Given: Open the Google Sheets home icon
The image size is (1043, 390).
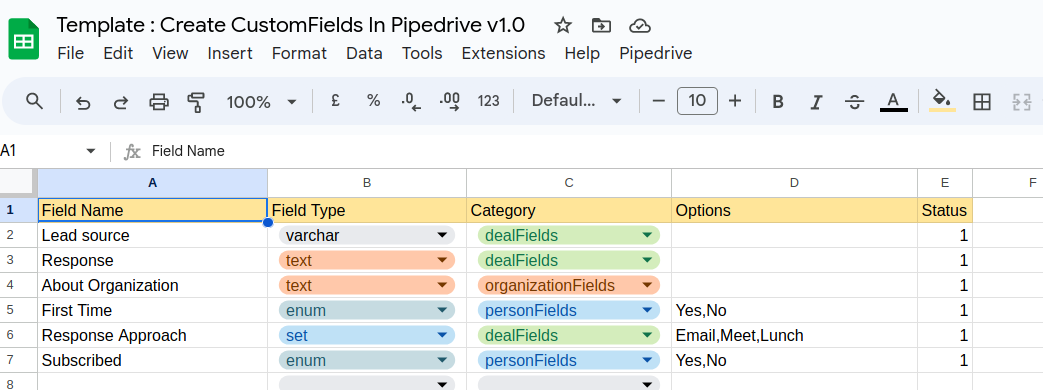Looking at the screenshot, I should point(24,39).
